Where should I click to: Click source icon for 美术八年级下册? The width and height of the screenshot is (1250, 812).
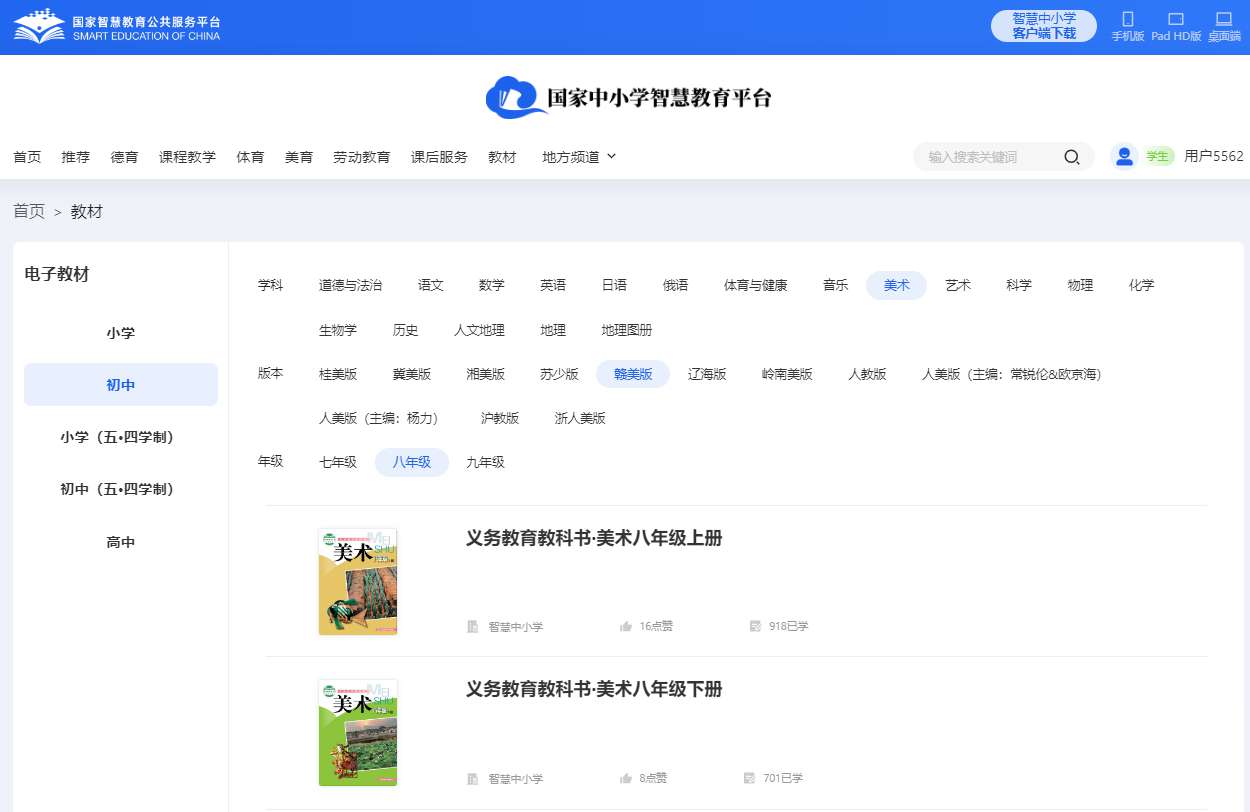[x=473, y=778]
